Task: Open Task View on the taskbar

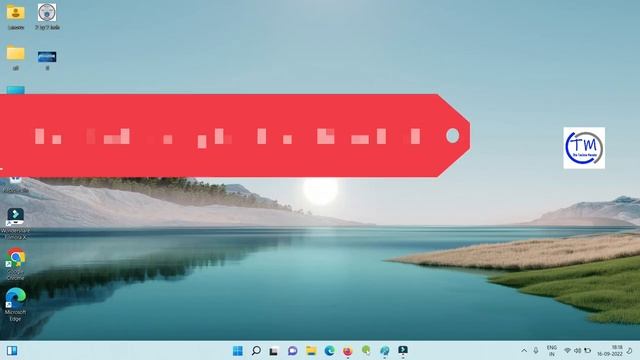Action: (x=274, y=351)
